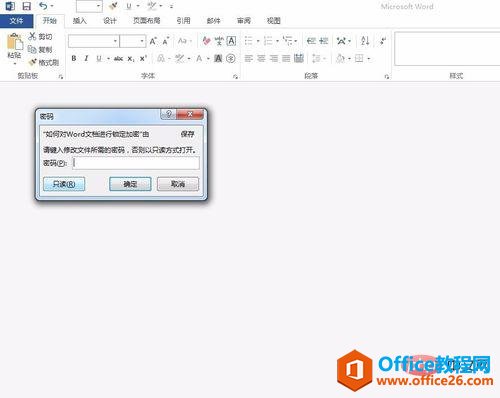Open the clipboard group dialog launcher
Screen dimensions: 500x398
pyautogui.click(x=61, y=77)
